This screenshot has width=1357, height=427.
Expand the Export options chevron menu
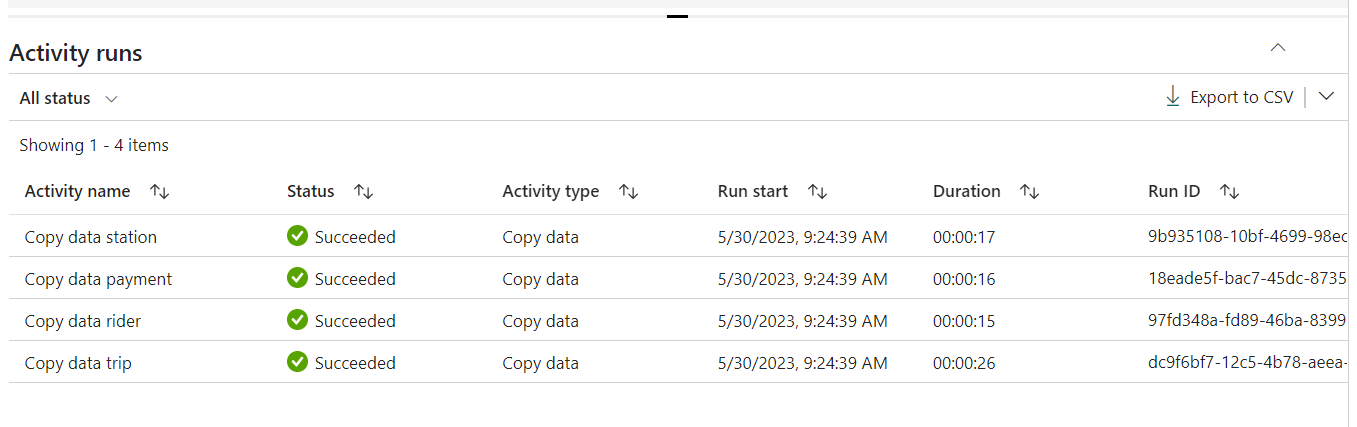[x=1326, y=97]
